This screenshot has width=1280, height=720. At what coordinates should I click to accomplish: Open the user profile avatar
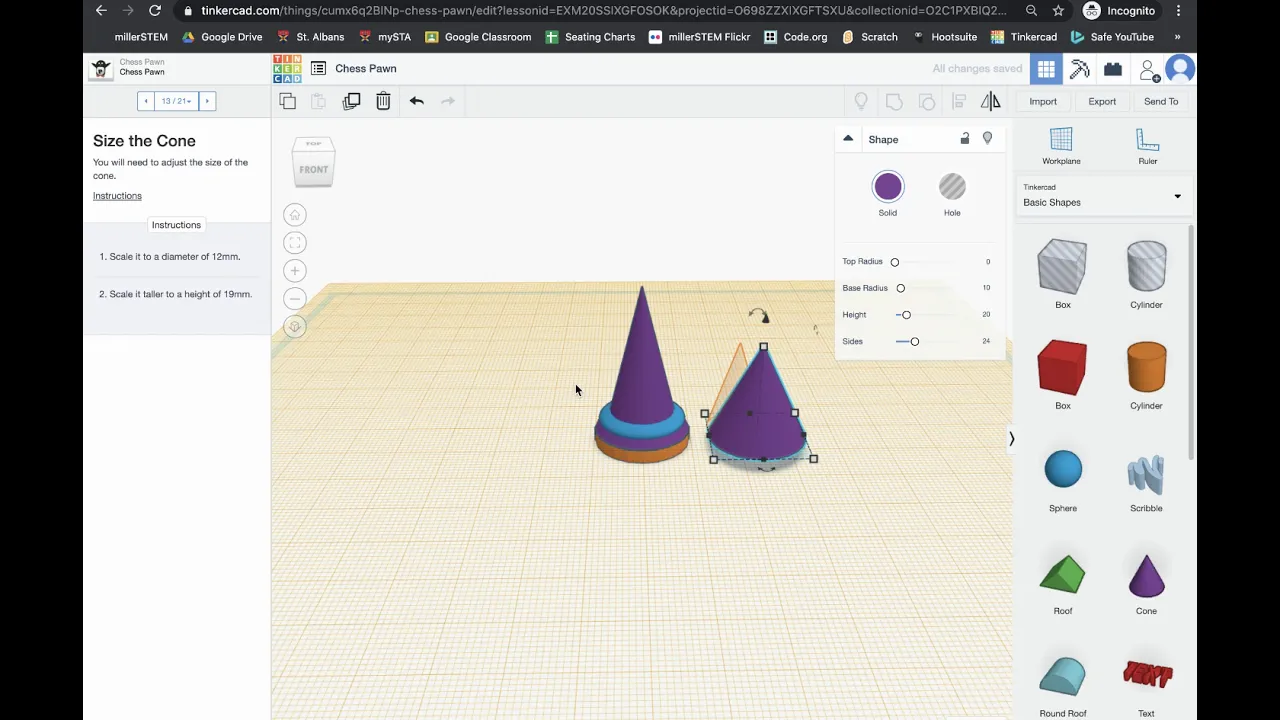[1180, 69]
